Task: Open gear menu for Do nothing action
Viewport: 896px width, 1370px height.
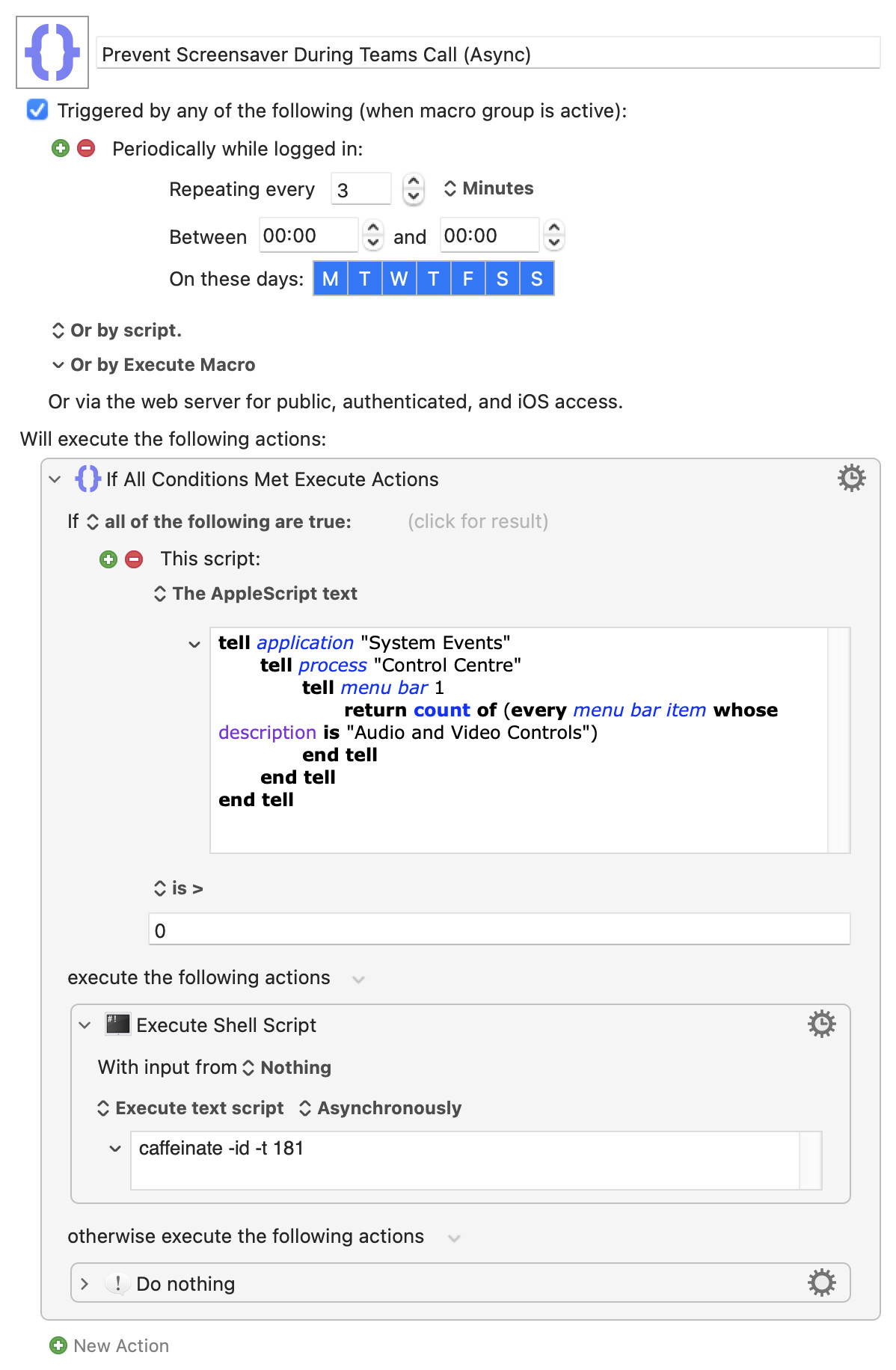Action: tap(821, 1283)
